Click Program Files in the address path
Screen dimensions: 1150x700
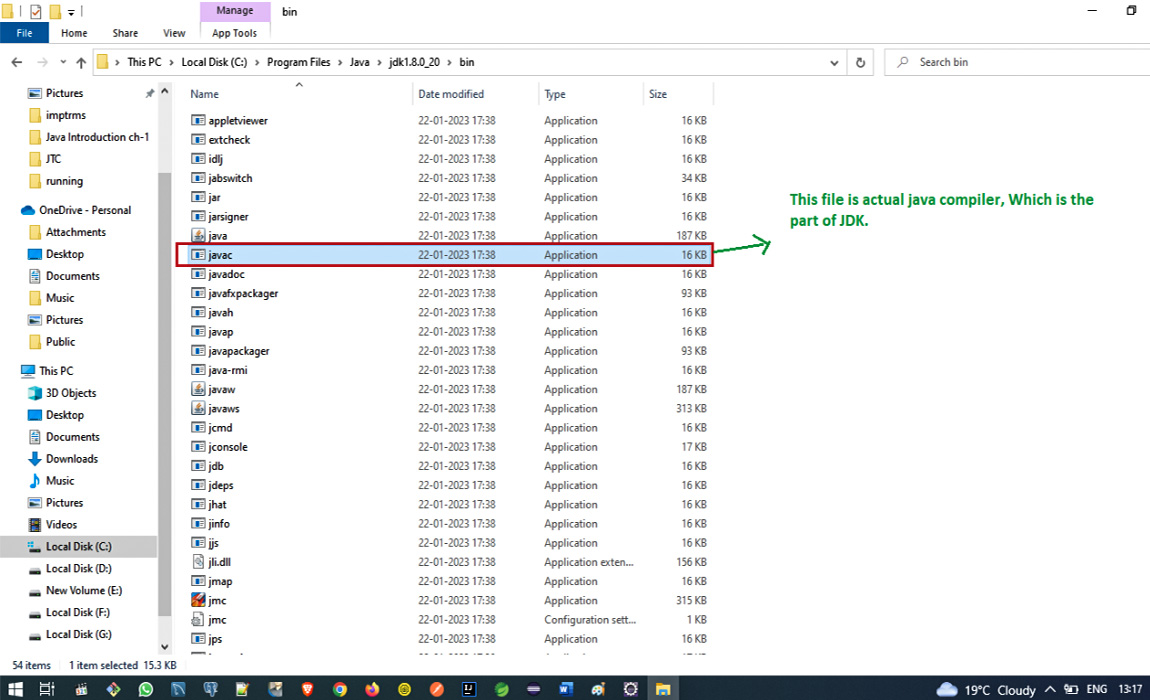[x=298, y=62]
